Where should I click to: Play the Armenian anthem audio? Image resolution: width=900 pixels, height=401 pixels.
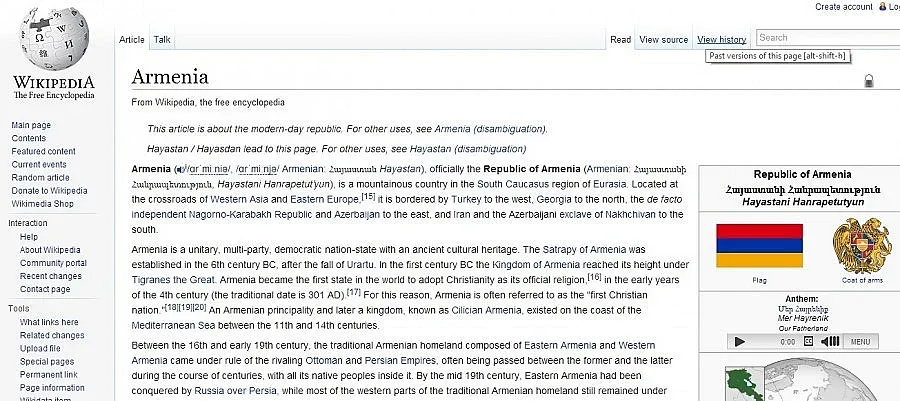coord(740,341)
